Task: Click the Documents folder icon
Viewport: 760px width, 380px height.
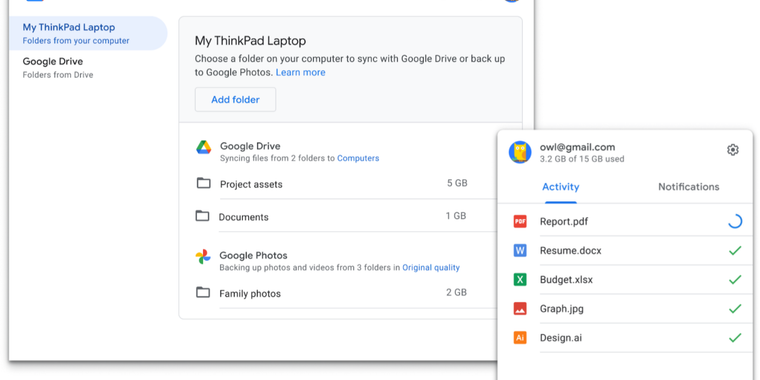Action: point(202,216)
